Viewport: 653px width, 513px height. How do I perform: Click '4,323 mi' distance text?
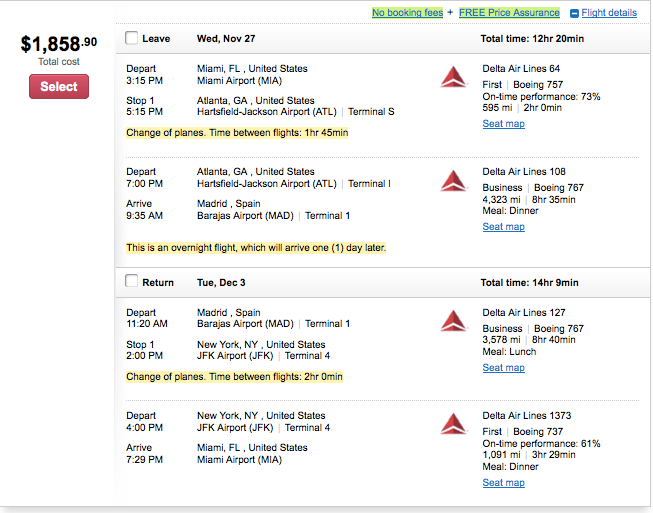[501, 199]
